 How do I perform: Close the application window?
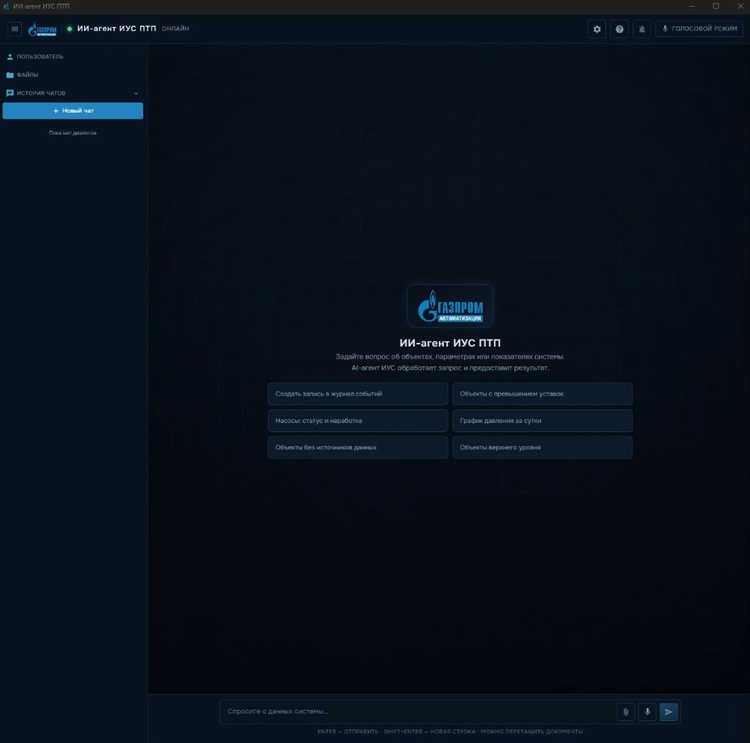click(x=739, y=6)
